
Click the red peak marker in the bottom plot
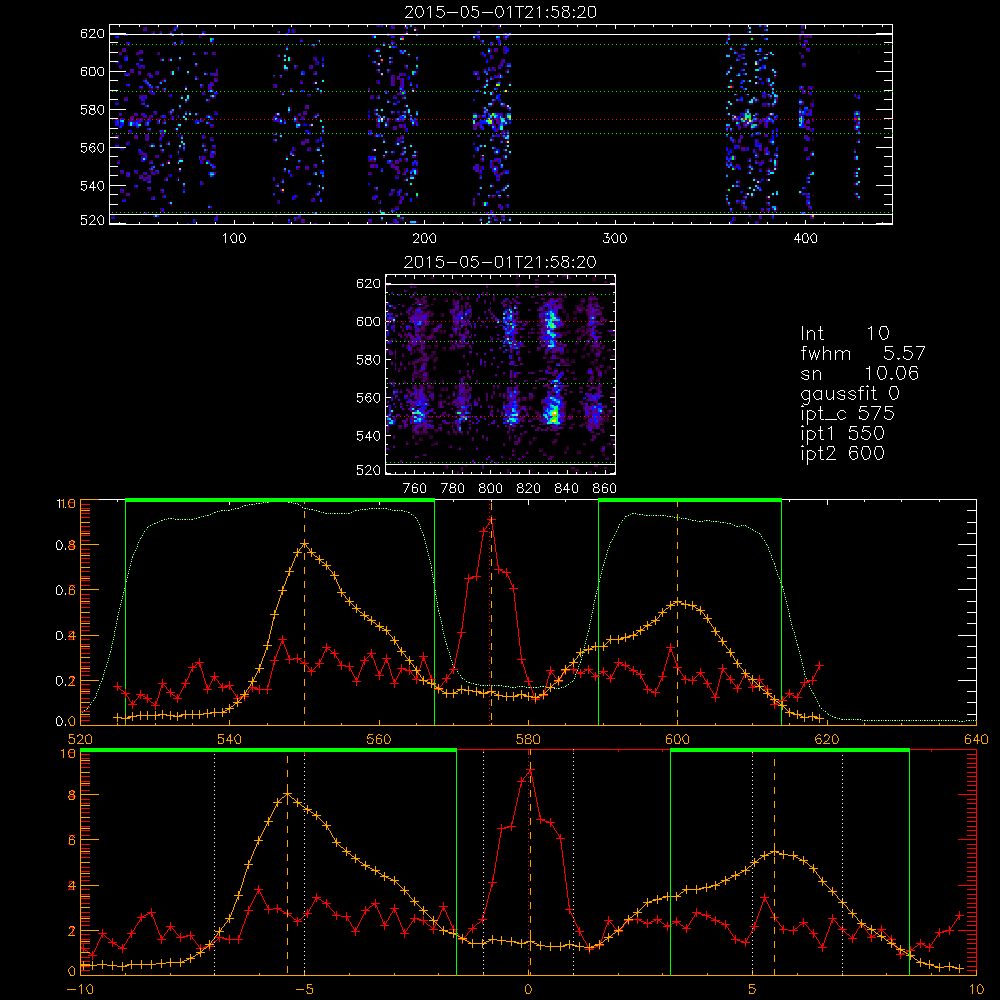tap(529, 770)
